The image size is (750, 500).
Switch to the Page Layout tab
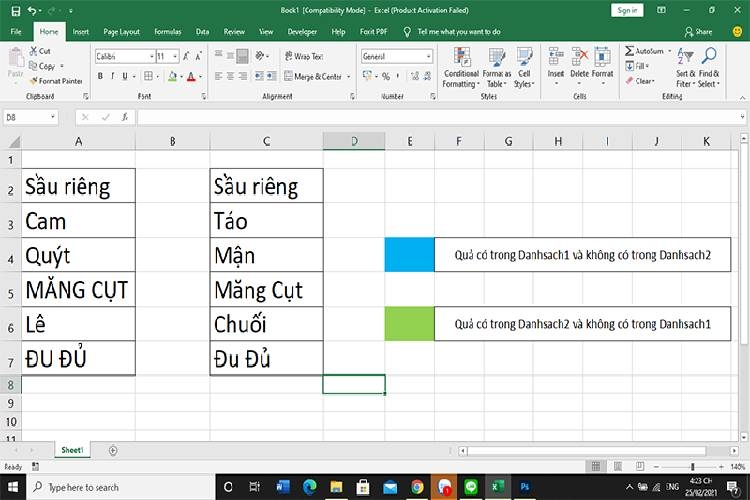121,32
